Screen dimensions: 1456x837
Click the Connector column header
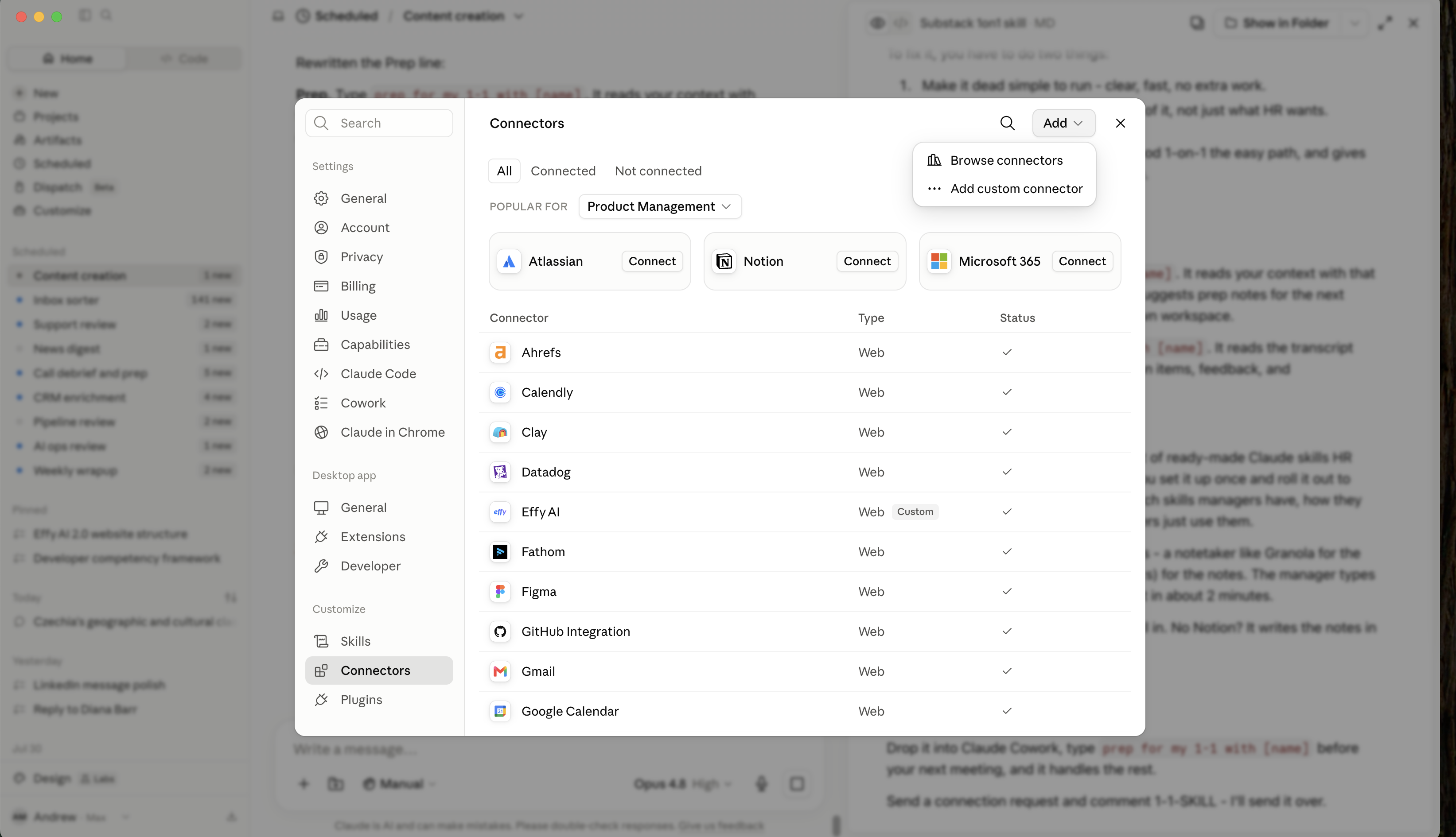519,318
